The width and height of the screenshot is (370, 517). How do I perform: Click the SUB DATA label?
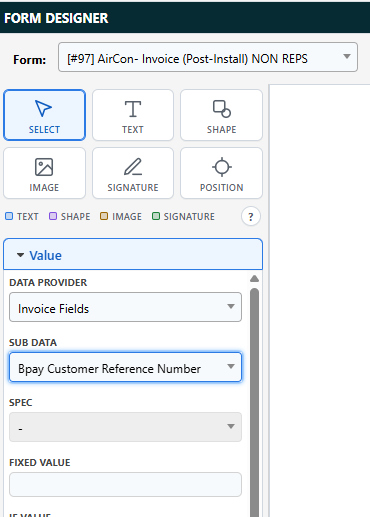click(33, 342)
